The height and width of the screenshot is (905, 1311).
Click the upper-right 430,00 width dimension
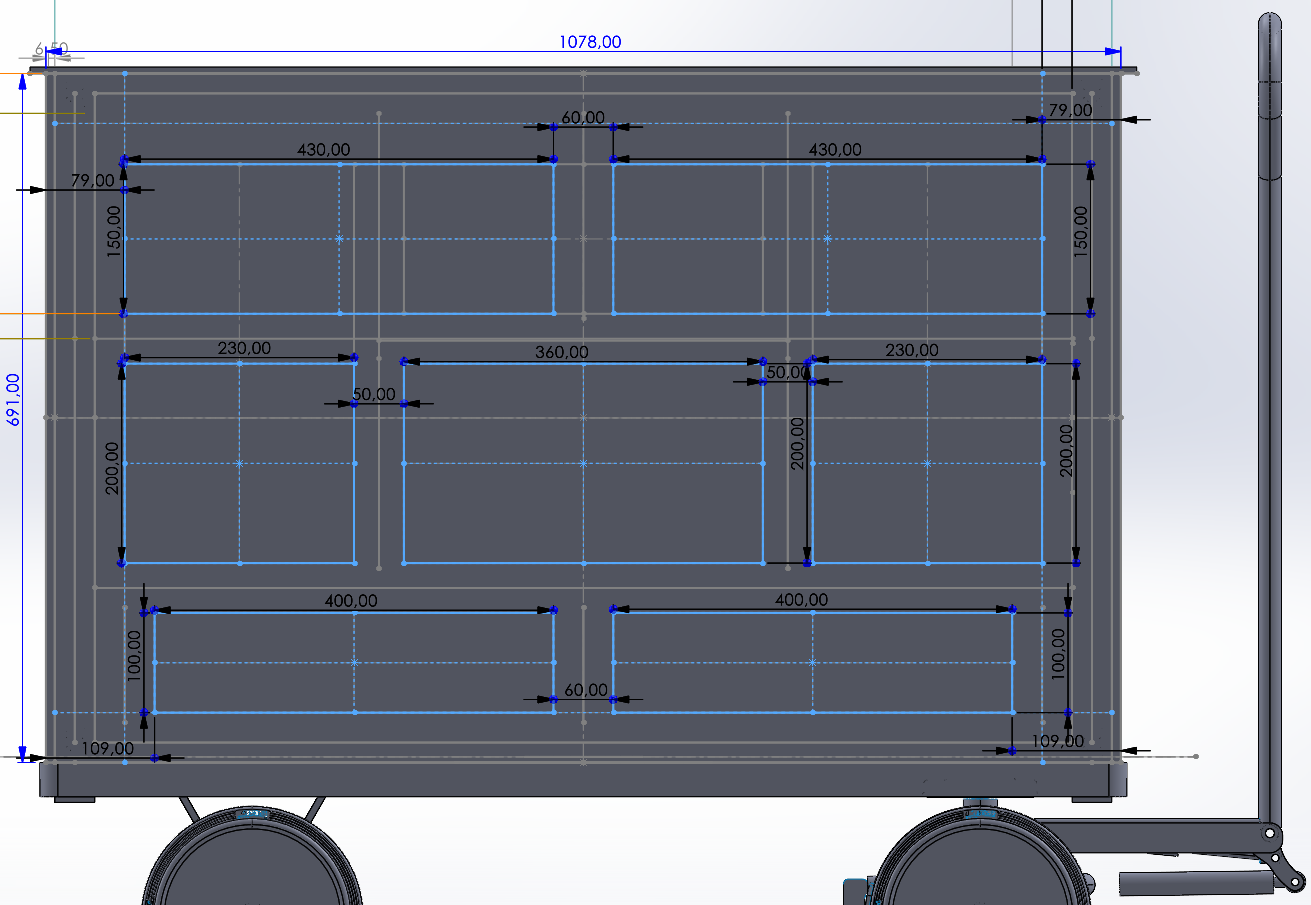834,150
